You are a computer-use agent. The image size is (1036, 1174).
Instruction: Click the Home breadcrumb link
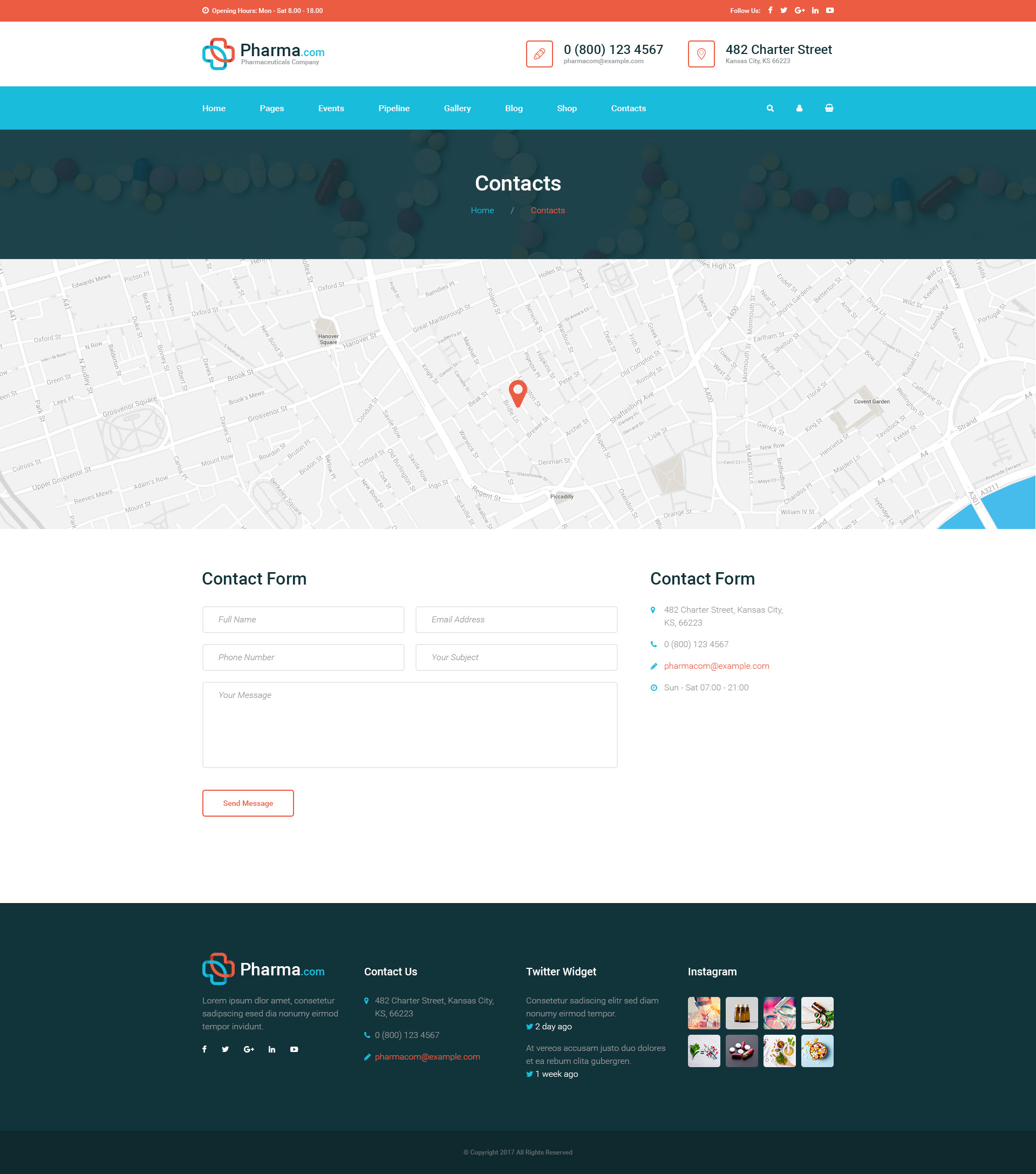point(482,210)
